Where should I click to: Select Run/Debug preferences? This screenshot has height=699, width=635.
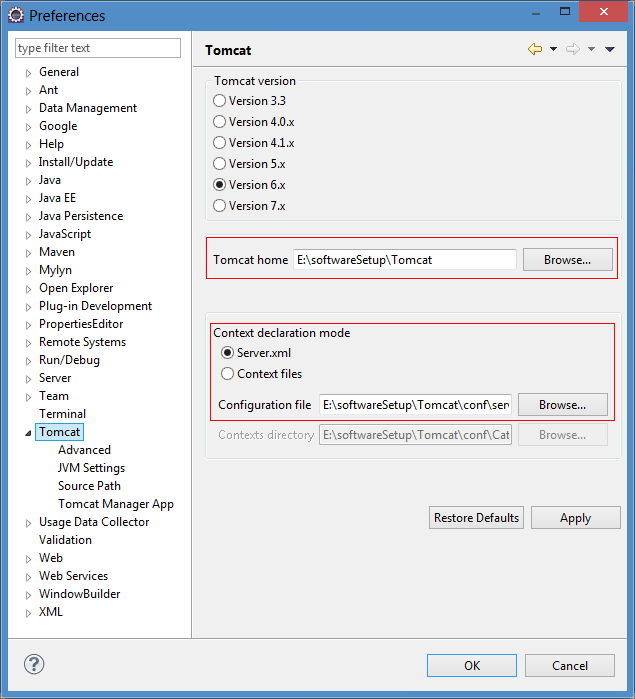click(69, 360)
